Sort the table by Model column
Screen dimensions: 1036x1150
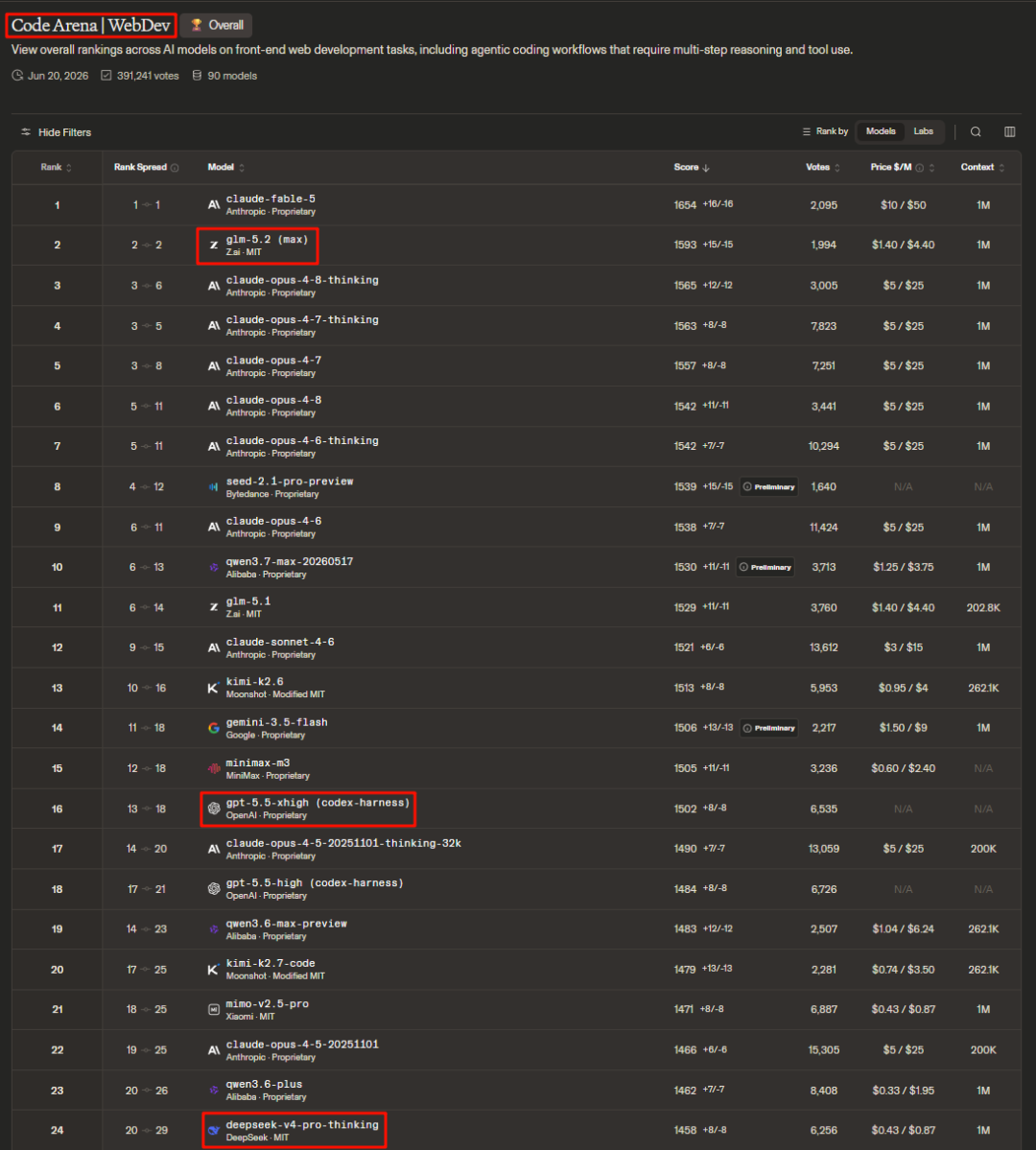click(x=226, y=167)
